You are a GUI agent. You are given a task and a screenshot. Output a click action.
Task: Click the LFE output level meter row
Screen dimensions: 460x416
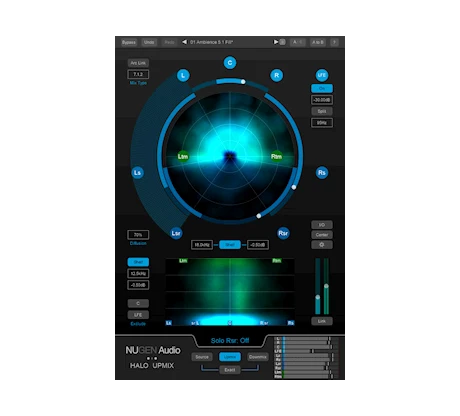pyautogui.click(x=306, y=351)
